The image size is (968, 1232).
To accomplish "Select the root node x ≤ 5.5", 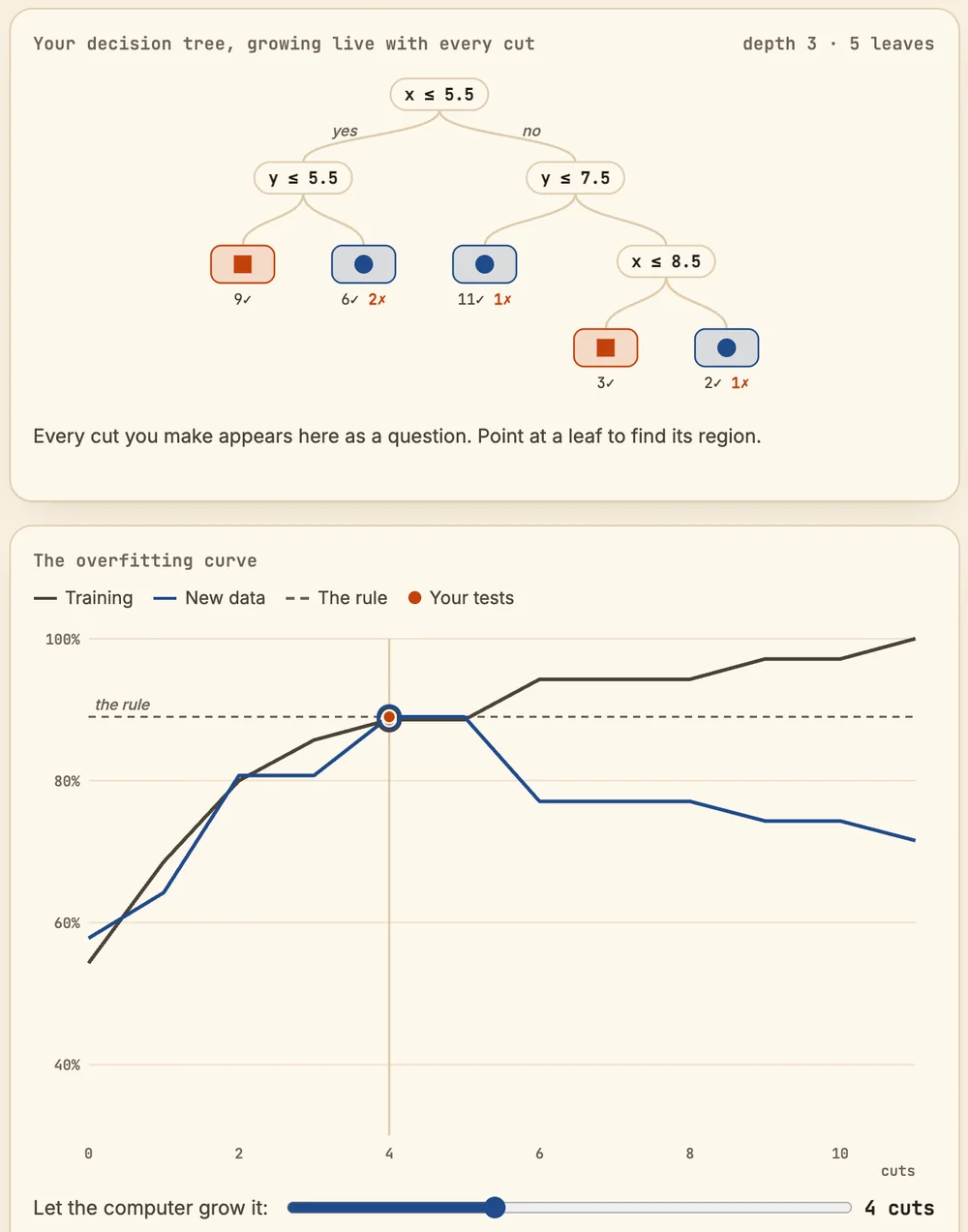I will point(439,95).
